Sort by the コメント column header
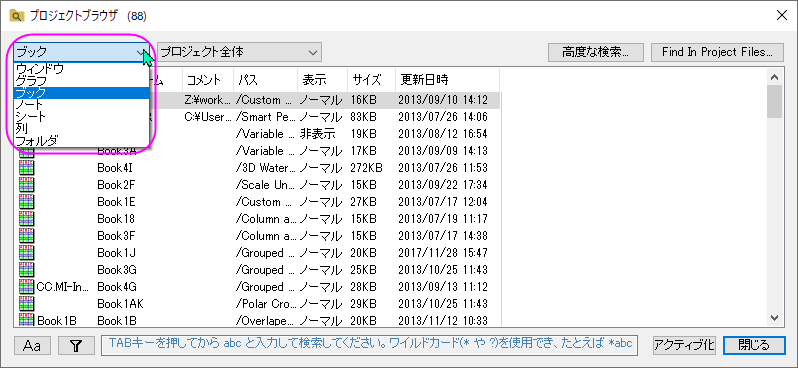 (x=208, y=79)
